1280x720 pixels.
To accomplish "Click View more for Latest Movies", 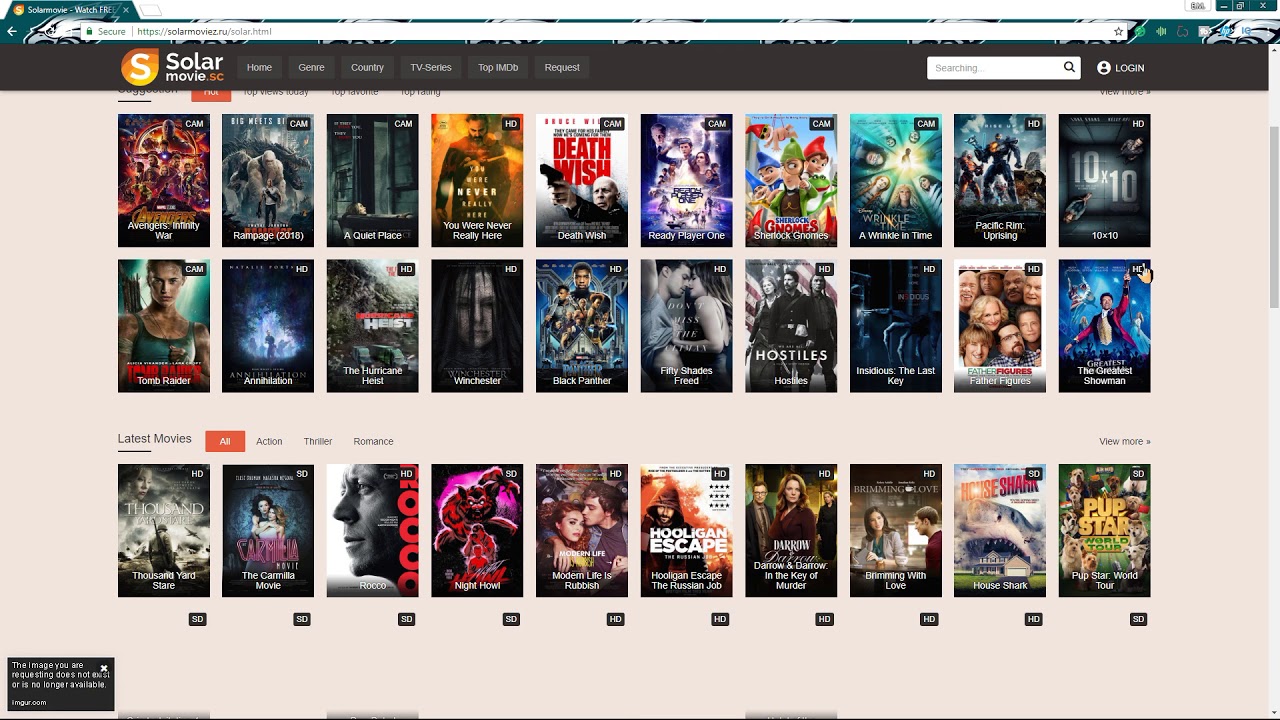I will (x=1124, y=441).
